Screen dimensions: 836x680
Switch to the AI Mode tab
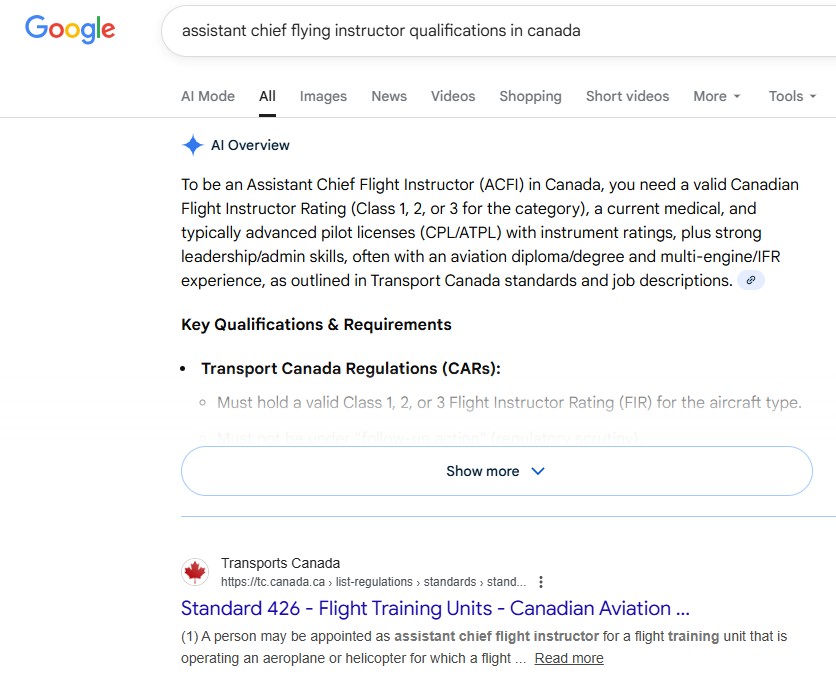pyautogui.click(x=208, y=96)
